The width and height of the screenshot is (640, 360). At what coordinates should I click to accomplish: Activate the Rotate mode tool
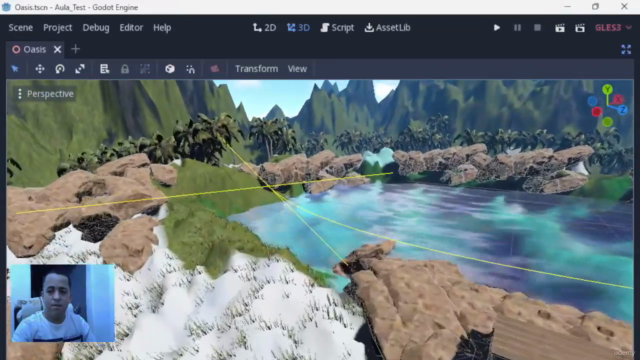point(60,69)
